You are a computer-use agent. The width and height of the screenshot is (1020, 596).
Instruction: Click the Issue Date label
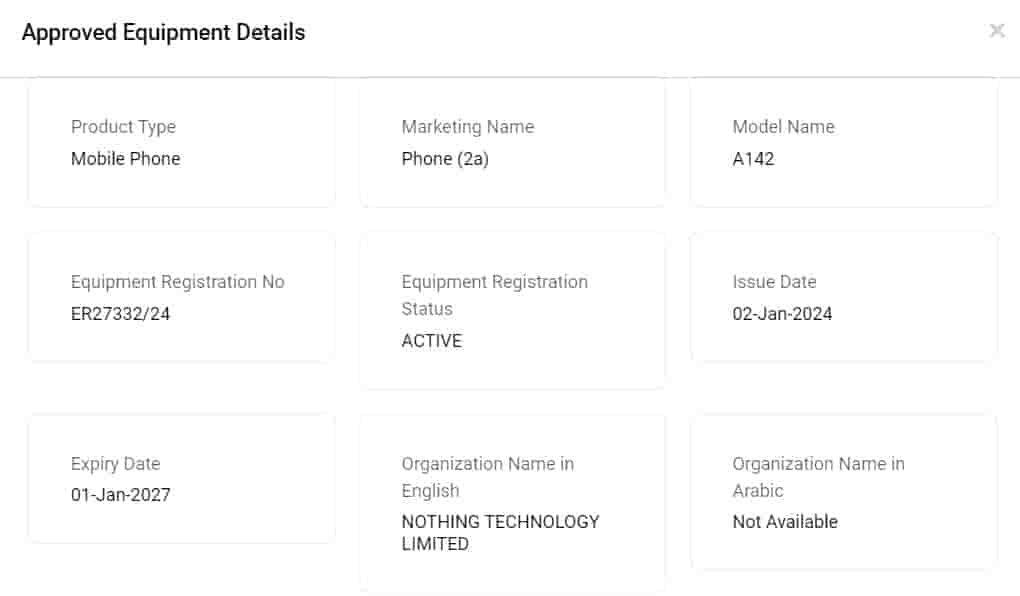[774, 282]
